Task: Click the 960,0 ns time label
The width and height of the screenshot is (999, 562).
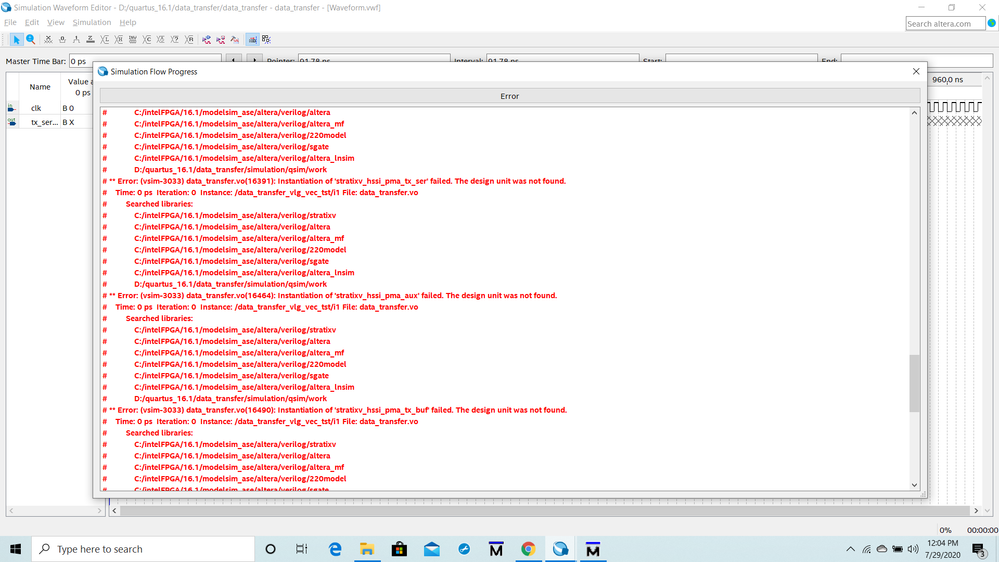Action: [x=947, y=80]
